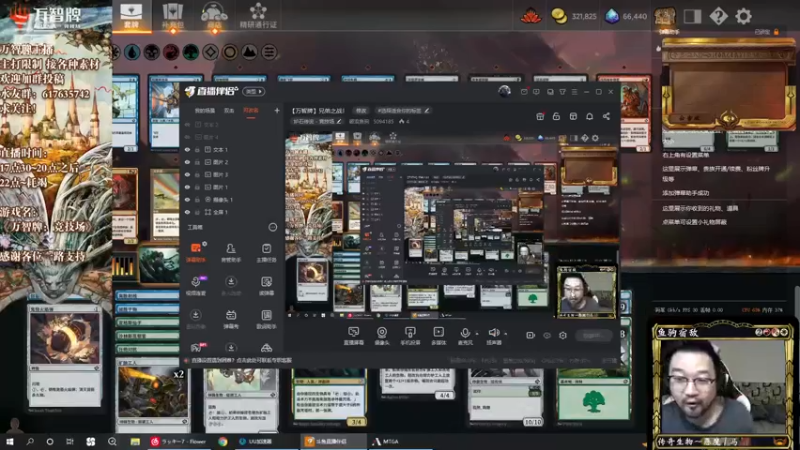Toggle the MTG Arena side panel icon
Viewport: 800px width, 450px height.
692,16
